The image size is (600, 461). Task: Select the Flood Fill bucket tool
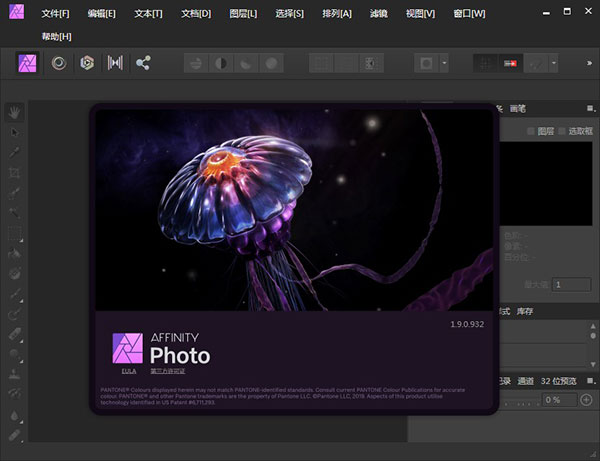[15, 253]
